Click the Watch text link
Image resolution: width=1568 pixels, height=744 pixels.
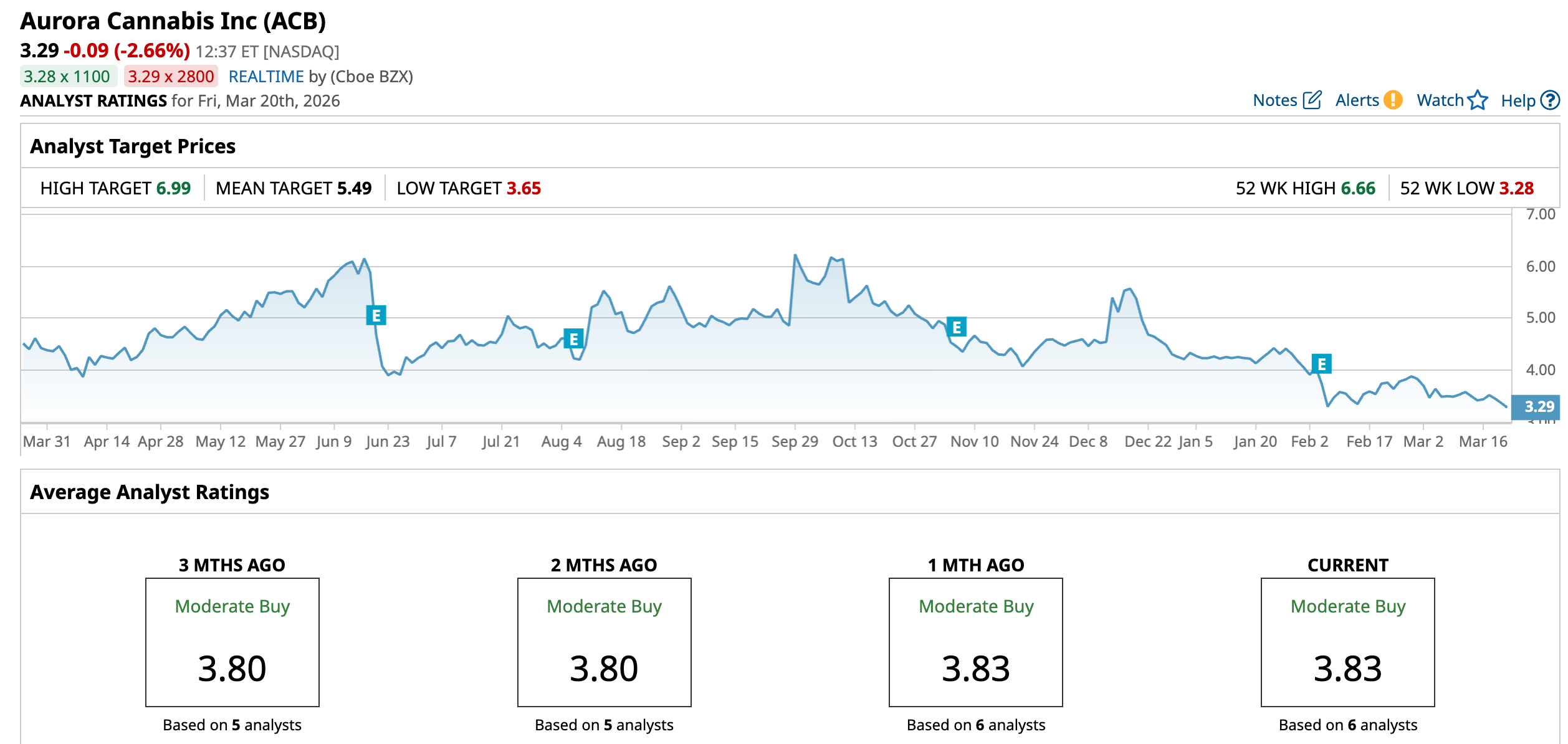[1440, 100]
